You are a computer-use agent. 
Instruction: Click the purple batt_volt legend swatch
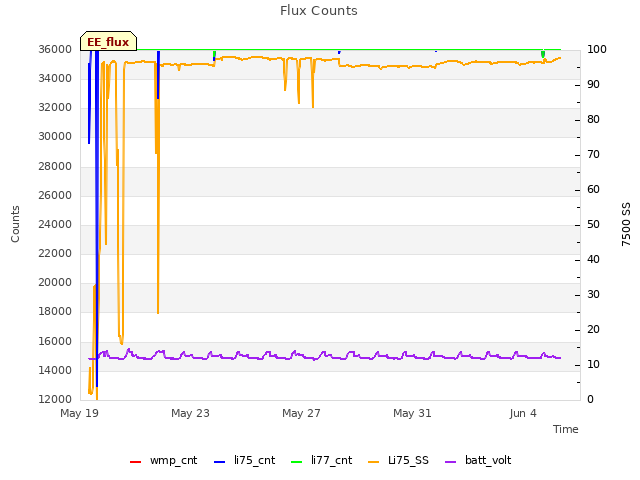(450, 462)
